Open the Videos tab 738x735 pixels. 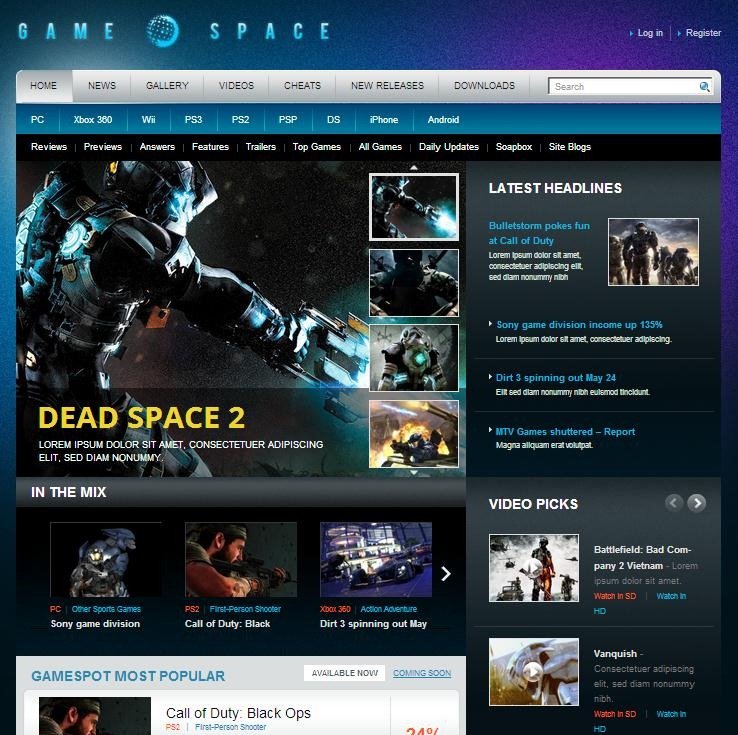click(x=236, y=86)
